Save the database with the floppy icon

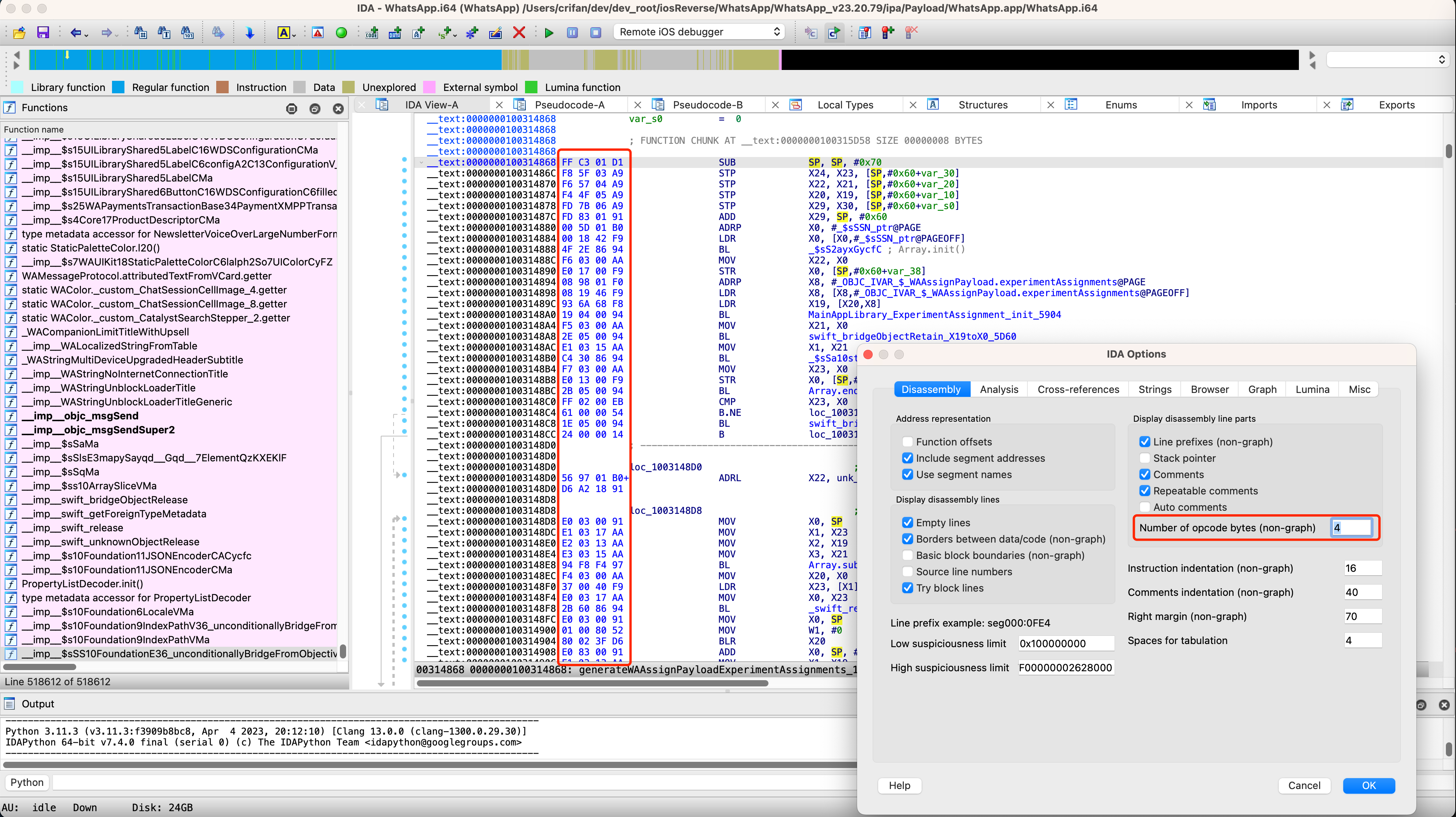tap(43, 32)
